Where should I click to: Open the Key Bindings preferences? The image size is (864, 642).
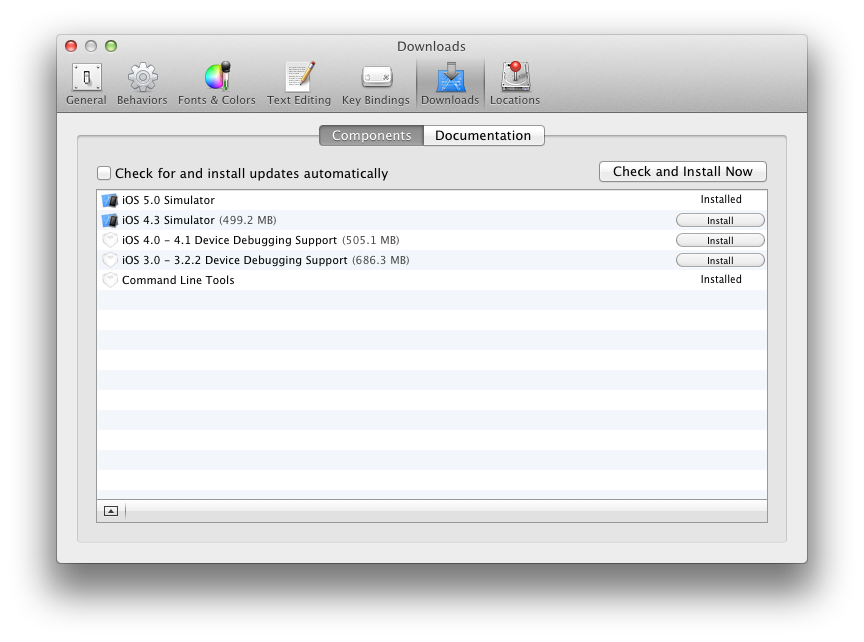[375, 80]
